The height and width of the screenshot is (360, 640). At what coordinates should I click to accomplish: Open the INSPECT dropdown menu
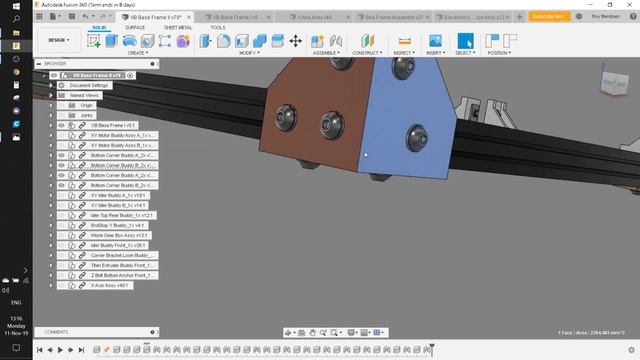click(404, 53)
